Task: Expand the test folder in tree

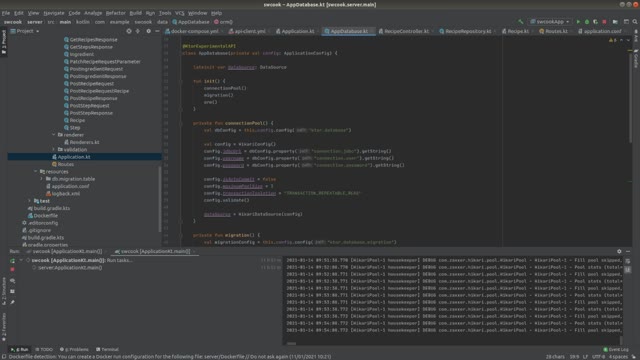Action: click(x=30, y=201)
